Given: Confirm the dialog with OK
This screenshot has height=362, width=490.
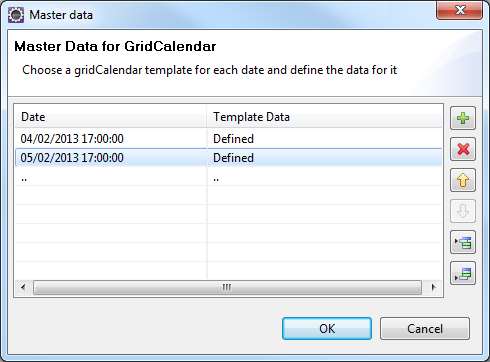Looking at the screenshot, I should [x=327, y=329].
